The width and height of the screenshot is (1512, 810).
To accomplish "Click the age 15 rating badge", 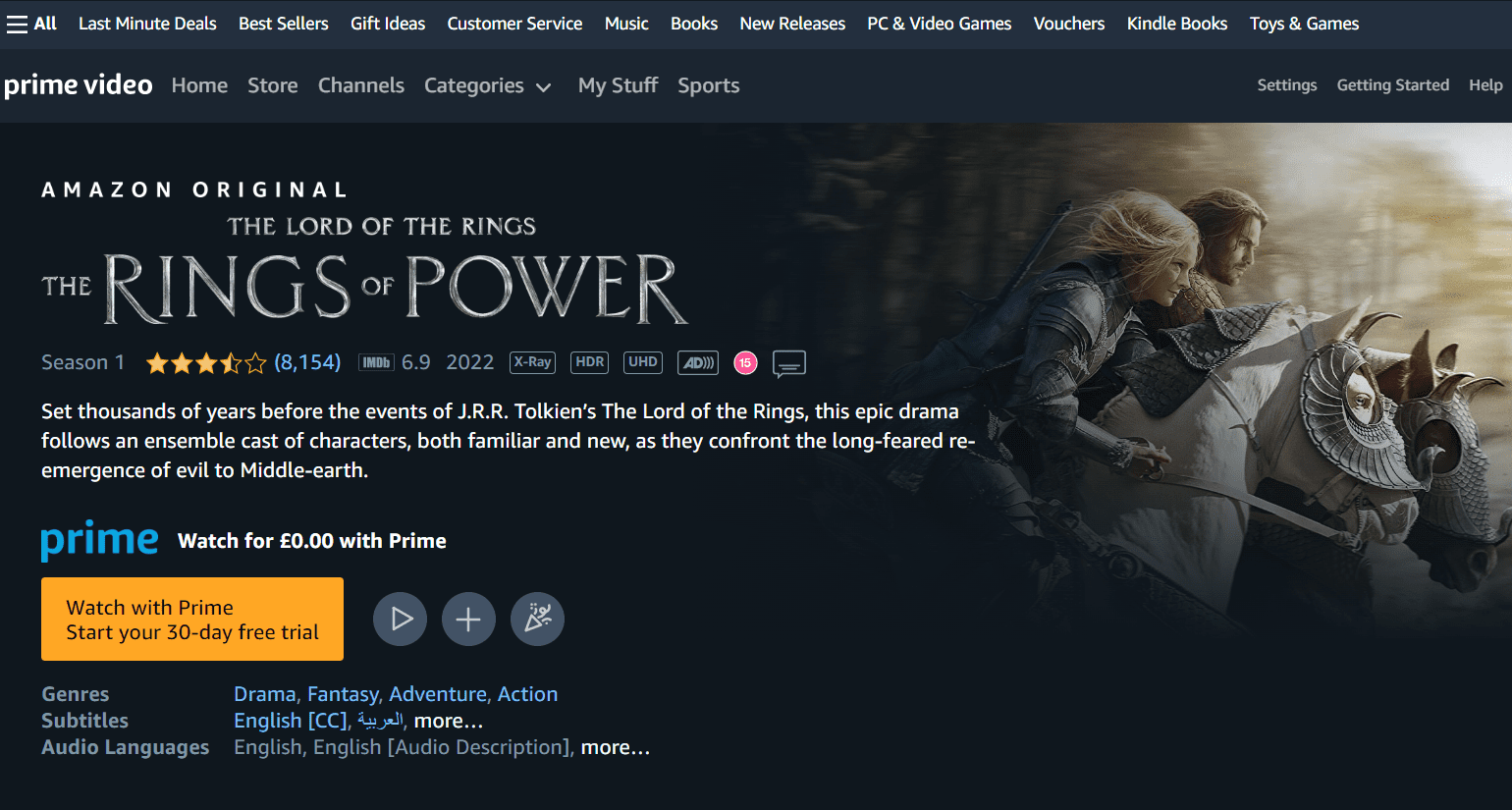I will click(x=745, y=363).
